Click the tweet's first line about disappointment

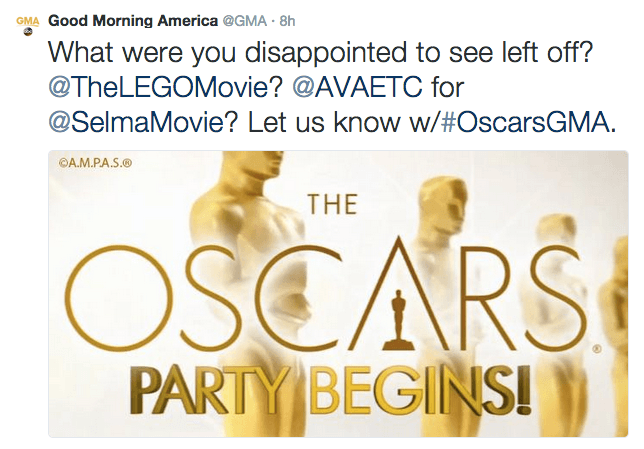(321, 53)
